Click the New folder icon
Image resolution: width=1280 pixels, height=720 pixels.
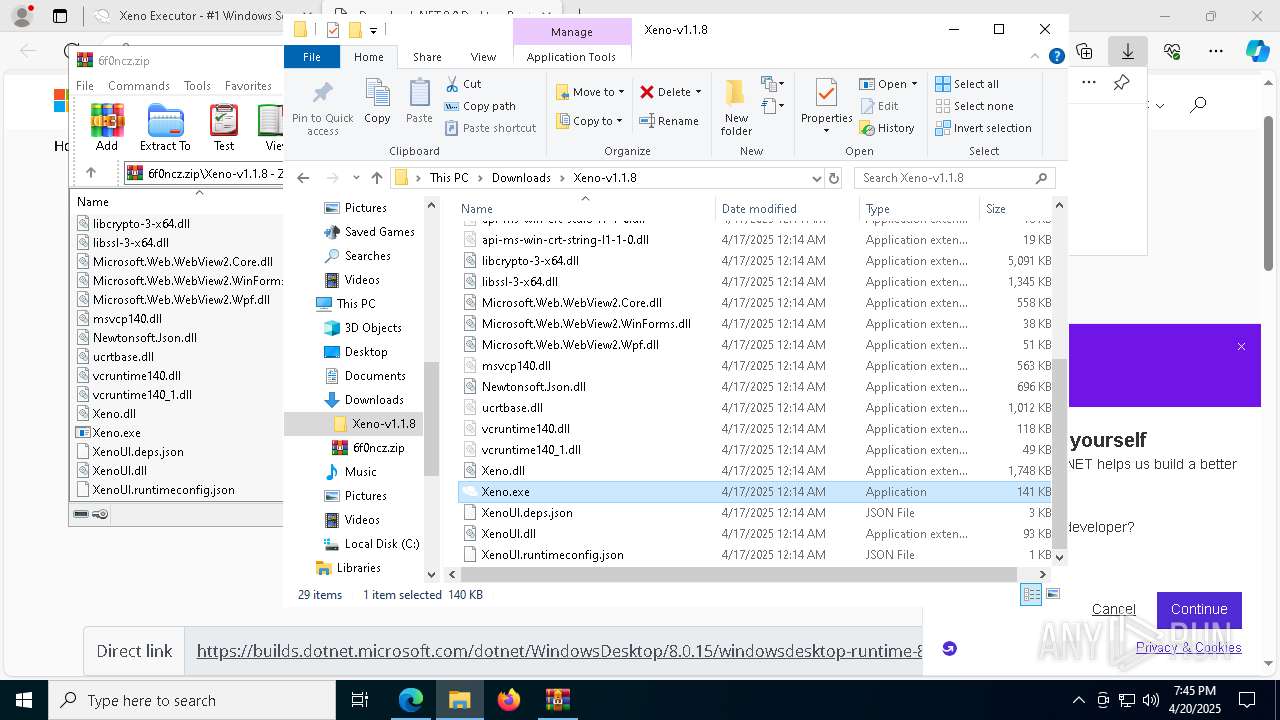click(x=736, y=93)
